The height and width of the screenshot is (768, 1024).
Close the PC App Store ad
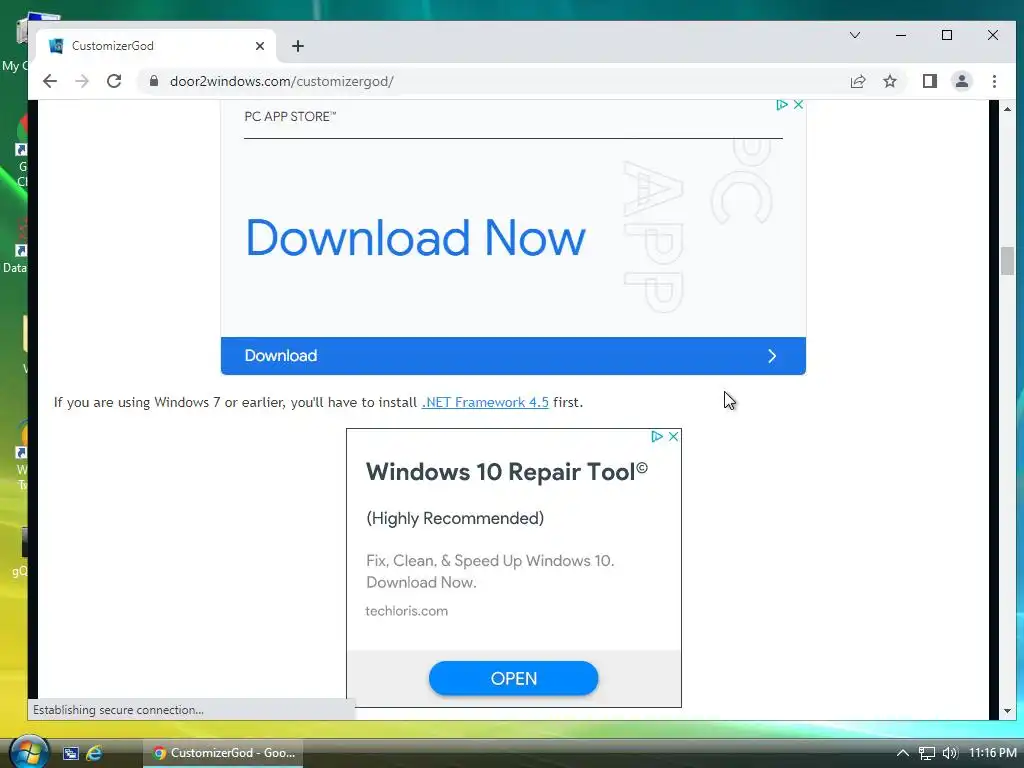point(798,104)
